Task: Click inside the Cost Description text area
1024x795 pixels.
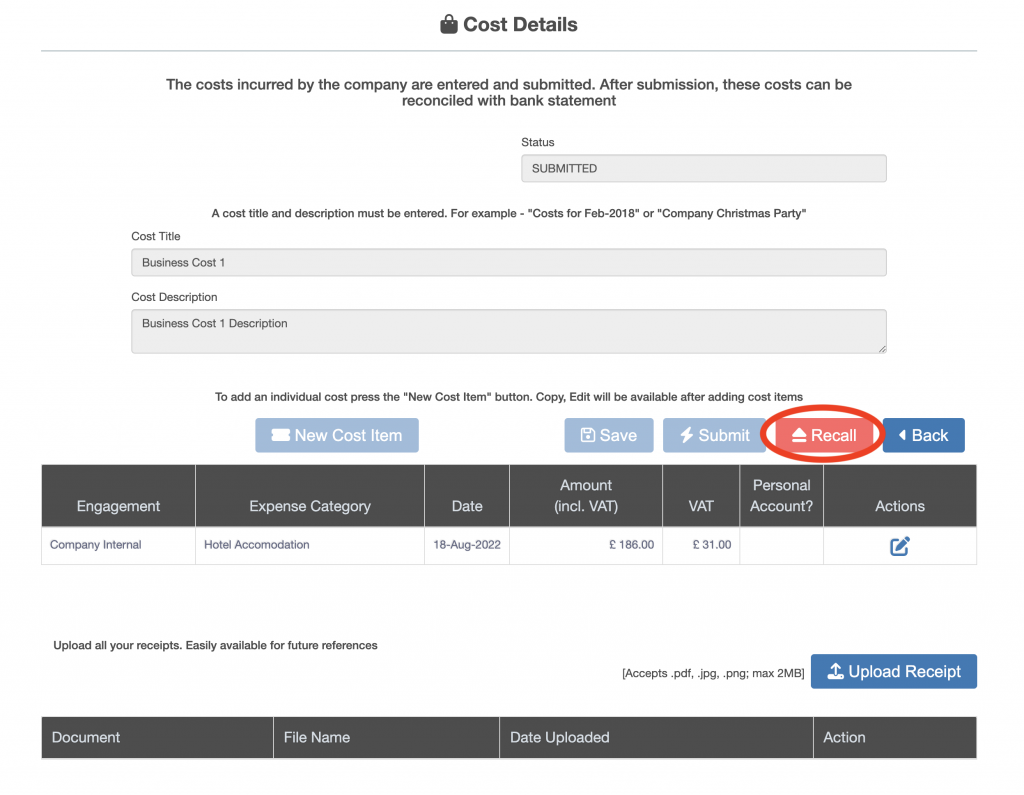Action: coord(508,331)
